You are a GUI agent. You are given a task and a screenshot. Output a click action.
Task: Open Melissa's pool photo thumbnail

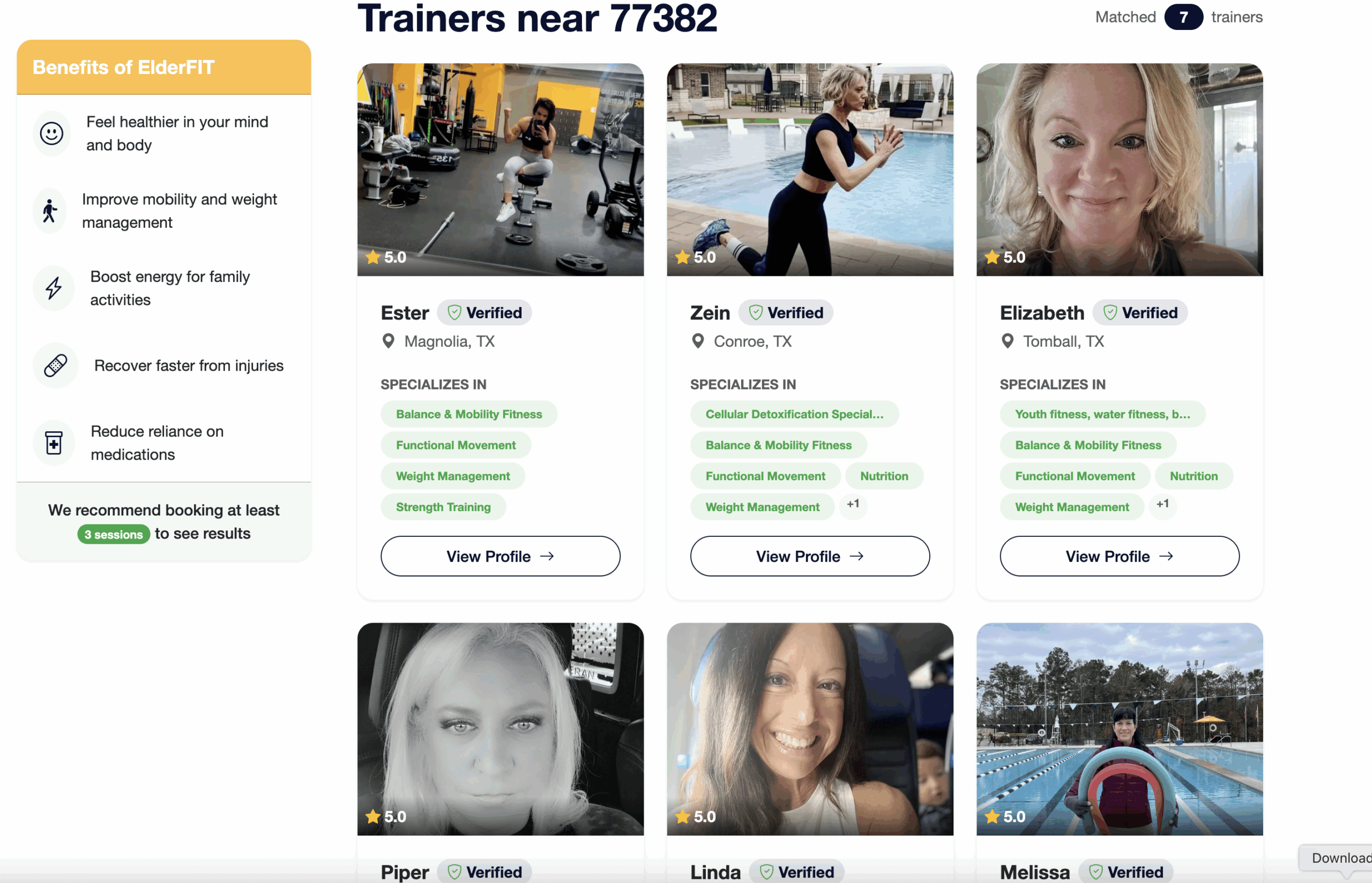(1119, 729)
